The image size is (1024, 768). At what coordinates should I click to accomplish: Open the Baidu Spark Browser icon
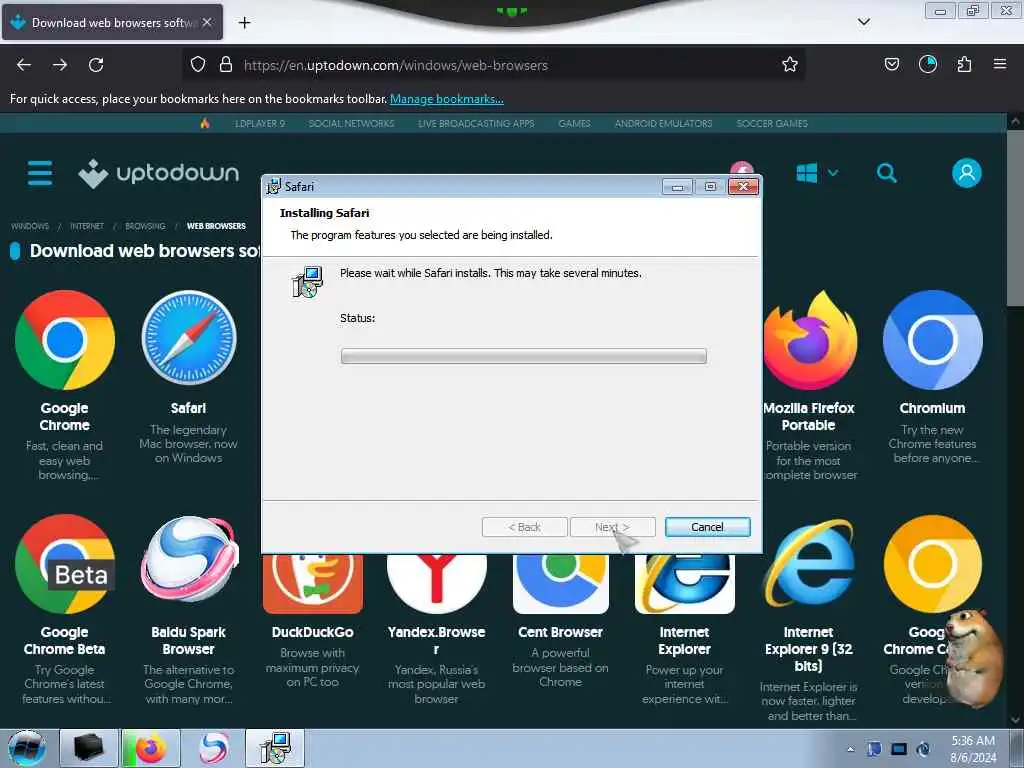pos(189,559)
